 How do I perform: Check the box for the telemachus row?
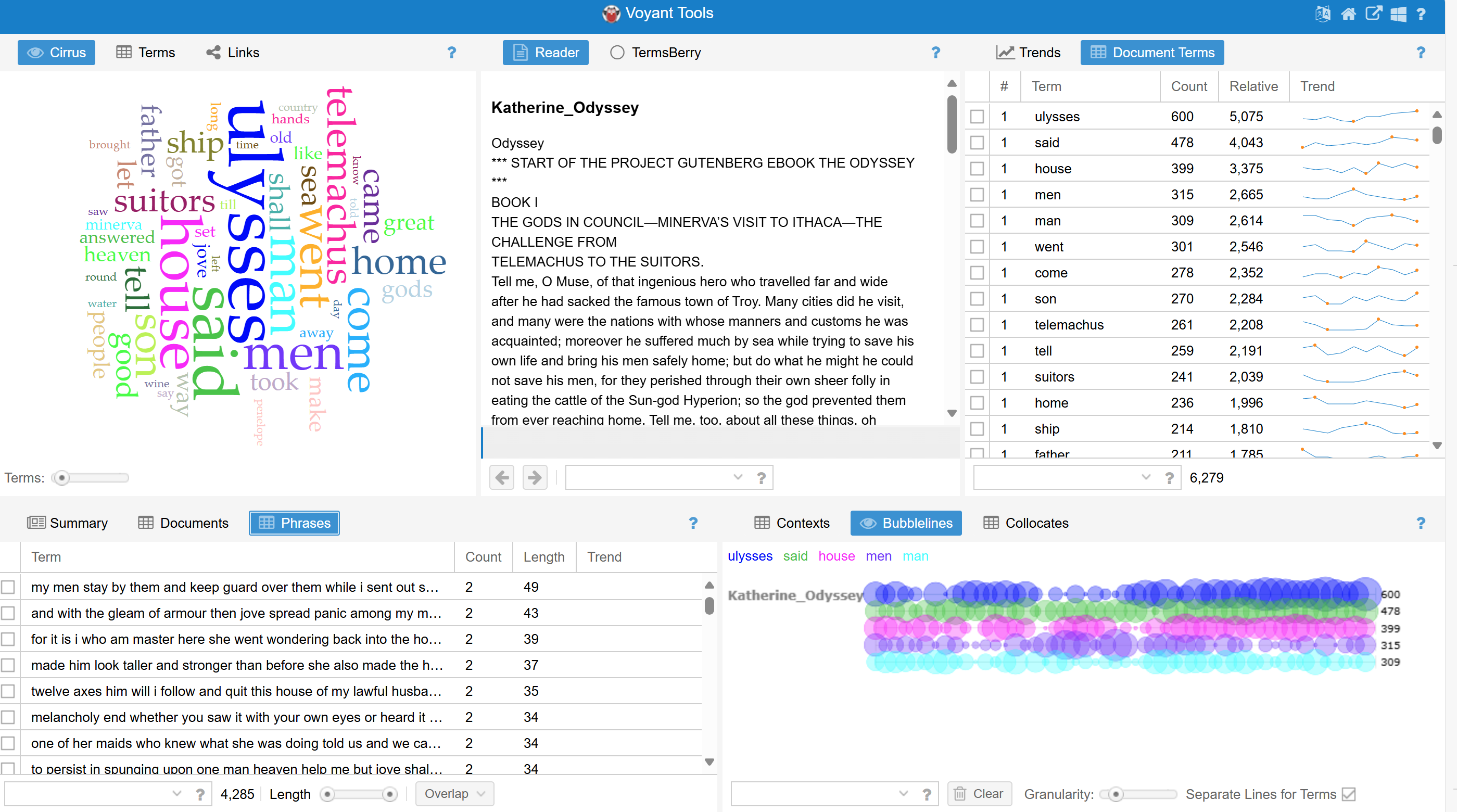click(x=977, y=325)
